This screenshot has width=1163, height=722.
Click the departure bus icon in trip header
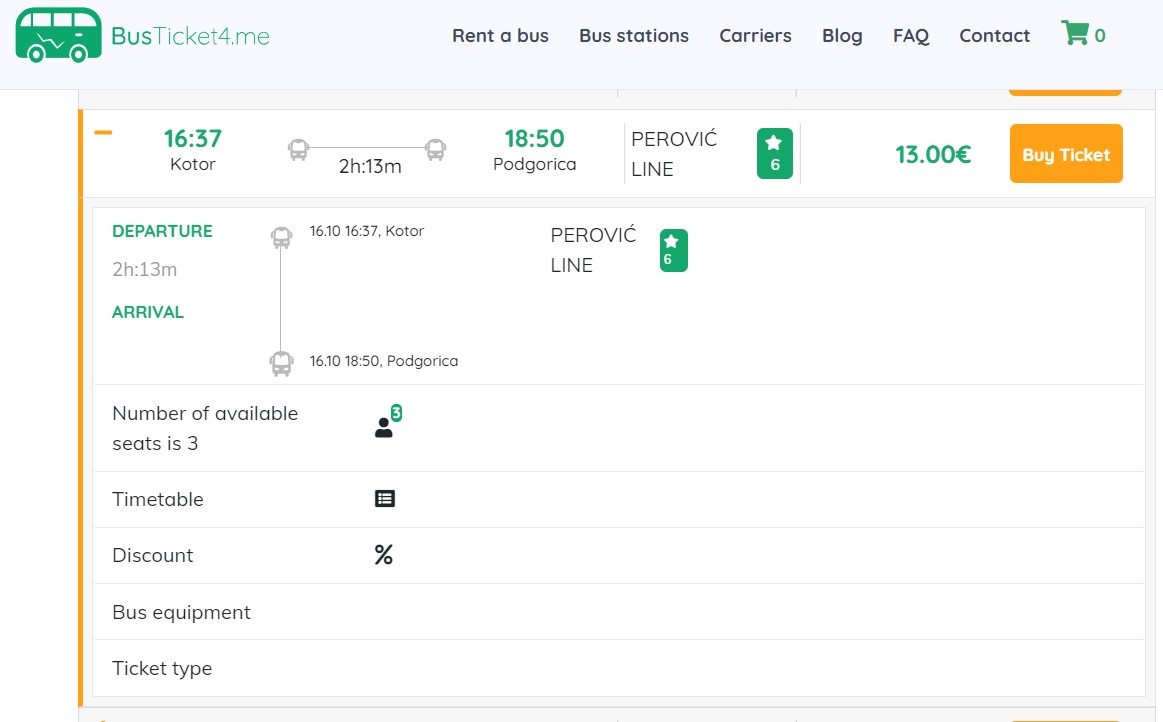click(x=298, y=150)
